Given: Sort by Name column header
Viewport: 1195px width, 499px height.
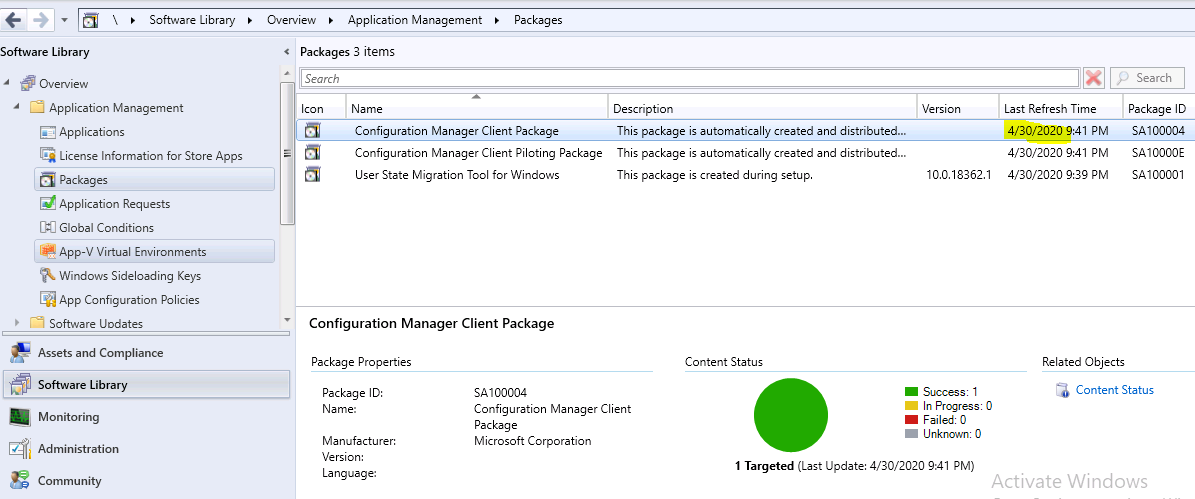Looking at the screenshot, I should pos(477,108).
